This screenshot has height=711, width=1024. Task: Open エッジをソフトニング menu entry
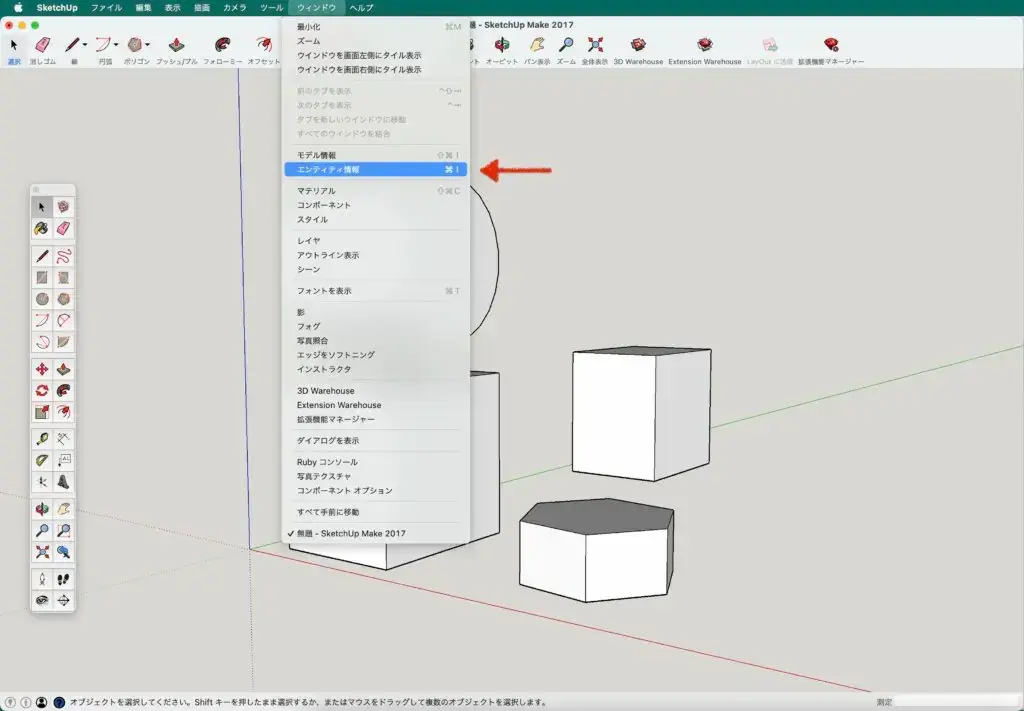(x=376, y=355)
